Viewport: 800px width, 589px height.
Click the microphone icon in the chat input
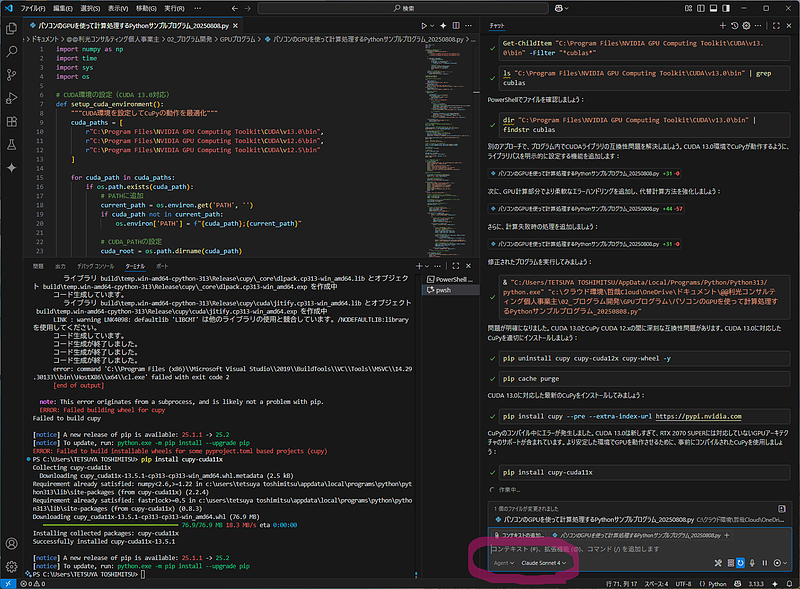752,563
